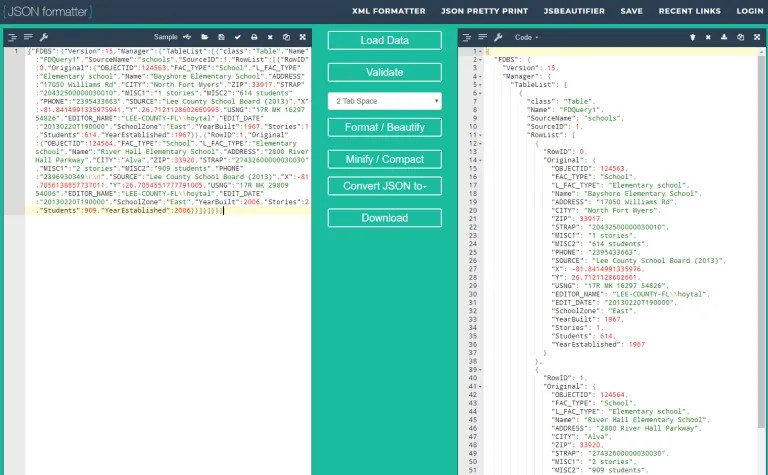The width and height of the screenshot is (768, 475).
Task: Click inside the left JSON input editor text
Action: pyautogui.click(x=167, y=131)
